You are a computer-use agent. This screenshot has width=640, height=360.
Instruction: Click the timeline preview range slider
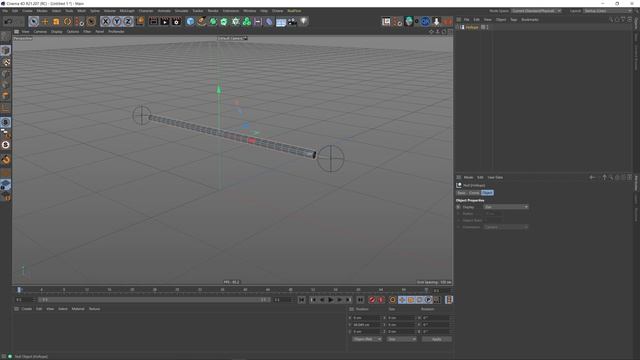click(x=154, y=300)
